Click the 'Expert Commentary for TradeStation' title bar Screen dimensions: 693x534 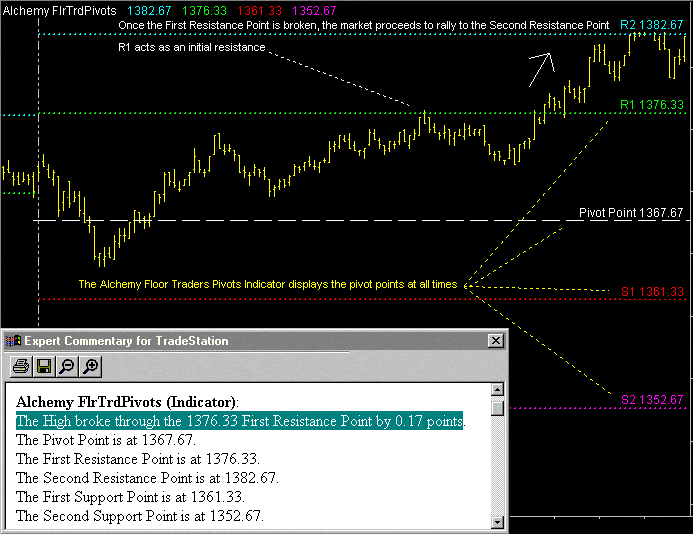point(255,341)
